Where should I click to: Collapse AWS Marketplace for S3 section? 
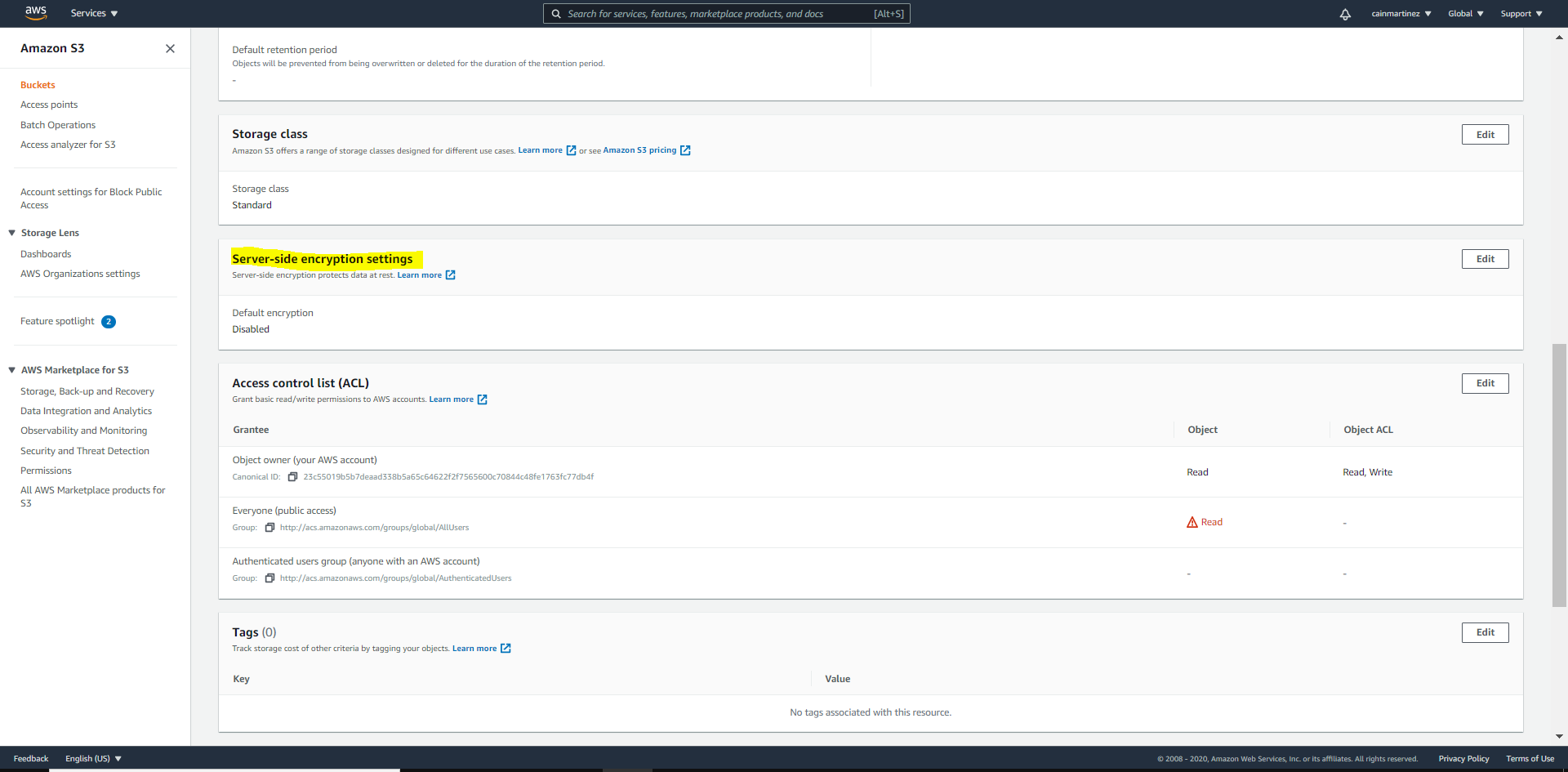pos(12,370)
